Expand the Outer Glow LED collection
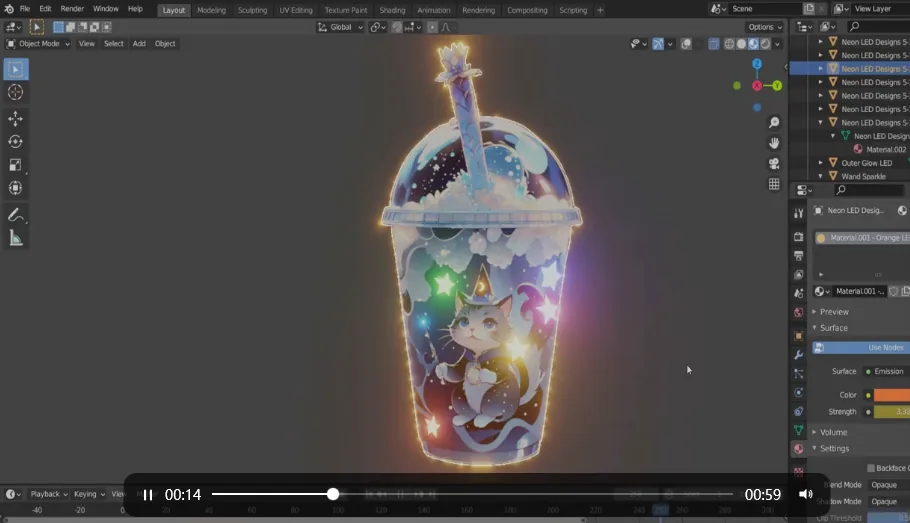Image resolution: width=910 pixels, height=523 pixels. [x=821, y=163]
